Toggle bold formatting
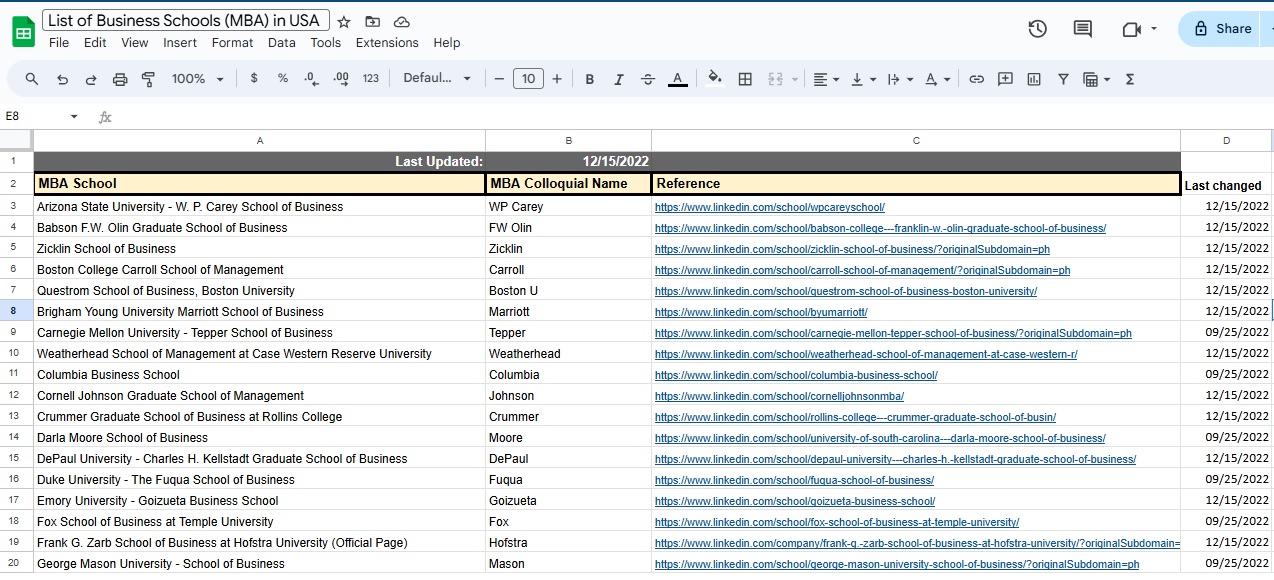1274x580 pixels. coord(590,79)
